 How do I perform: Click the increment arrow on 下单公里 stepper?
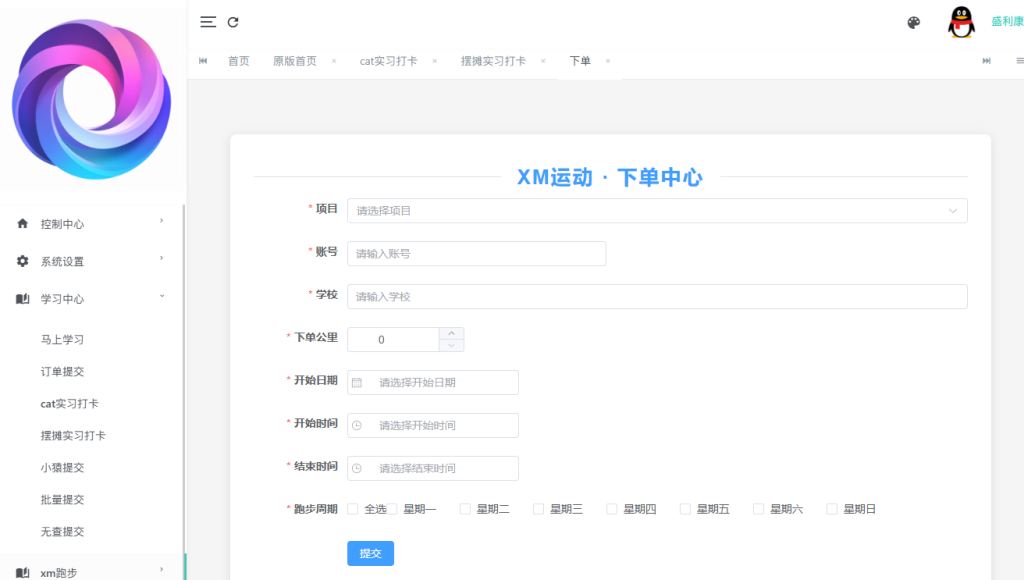pyautogui.click(x=451, y=333)
